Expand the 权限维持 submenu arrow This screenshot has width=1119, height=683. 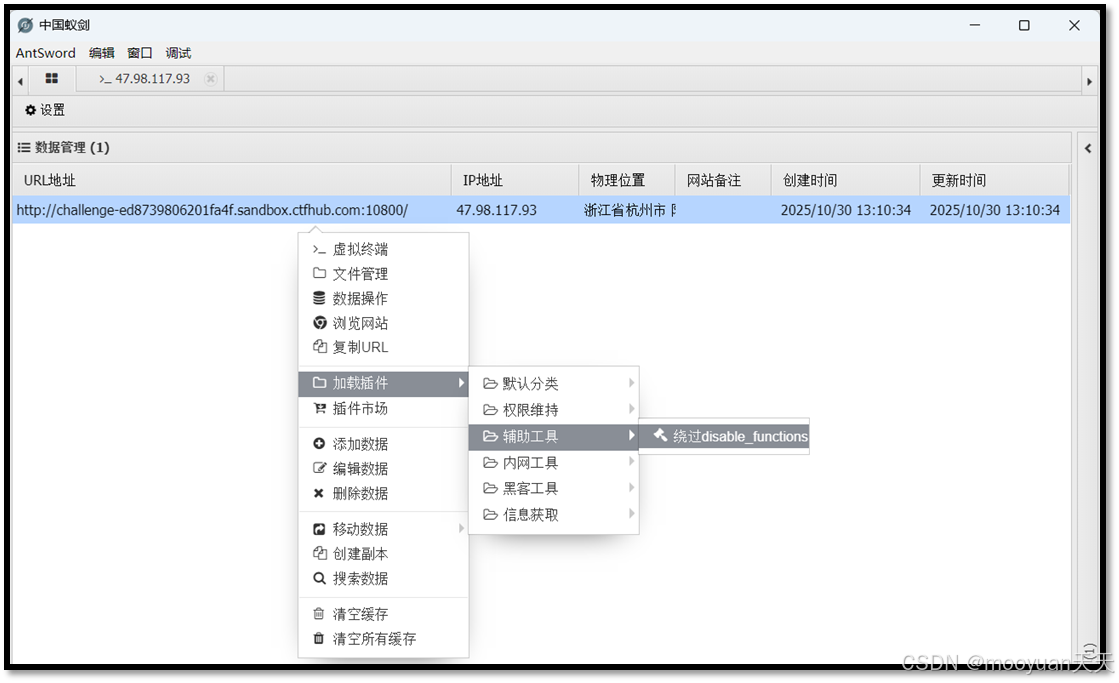click(632, 409)
